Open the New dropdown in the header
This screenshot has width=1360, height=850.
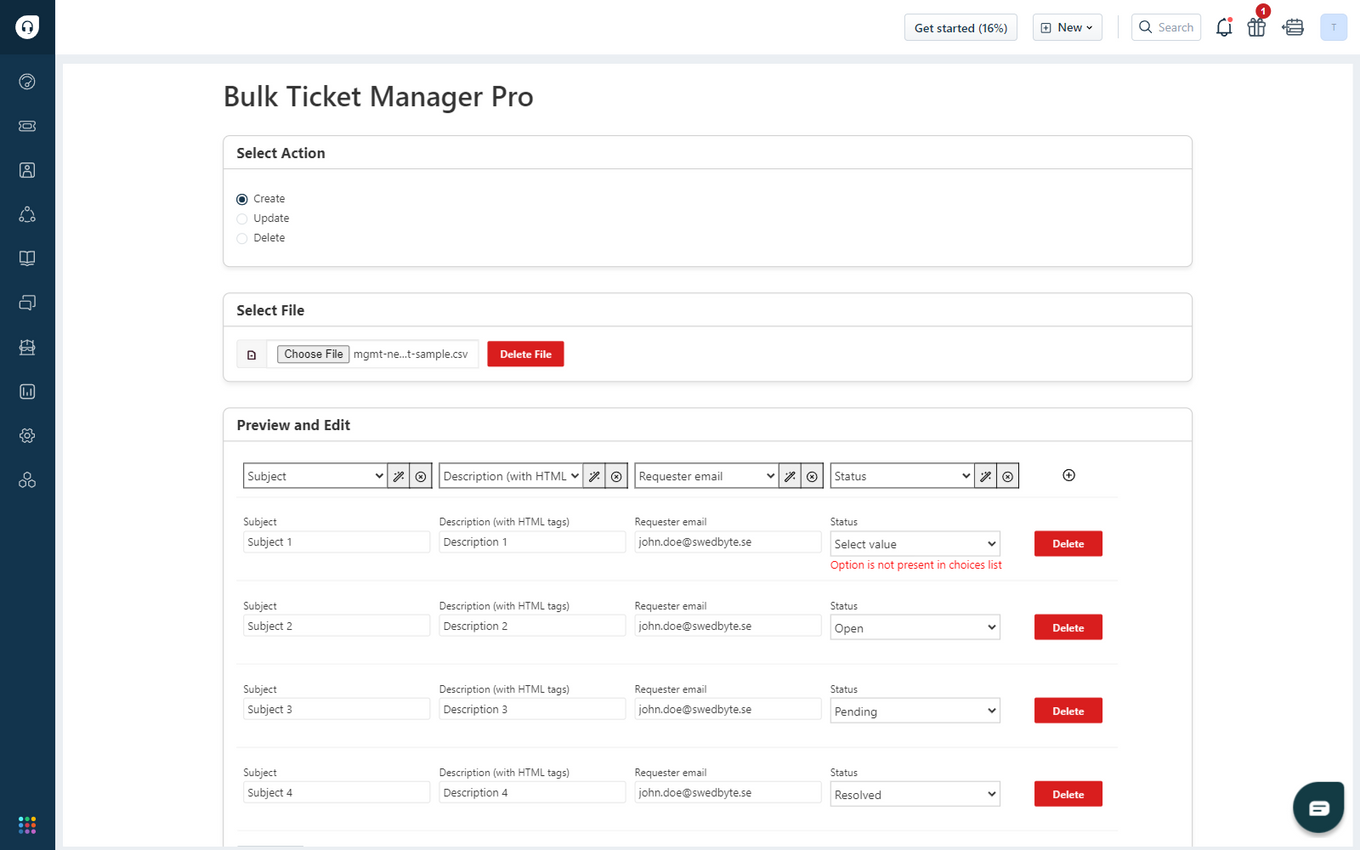pos(1067,27)
